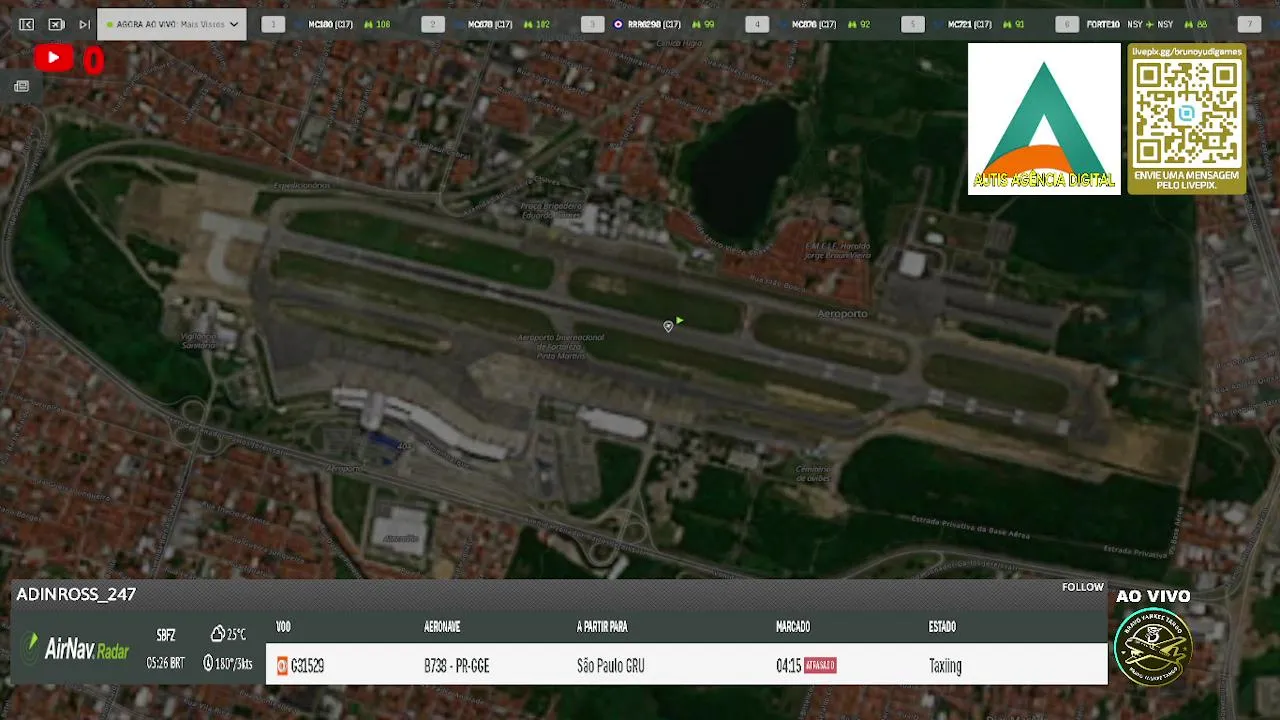
Task: Click the LivePix QR code image
Action: (1186, 112)
